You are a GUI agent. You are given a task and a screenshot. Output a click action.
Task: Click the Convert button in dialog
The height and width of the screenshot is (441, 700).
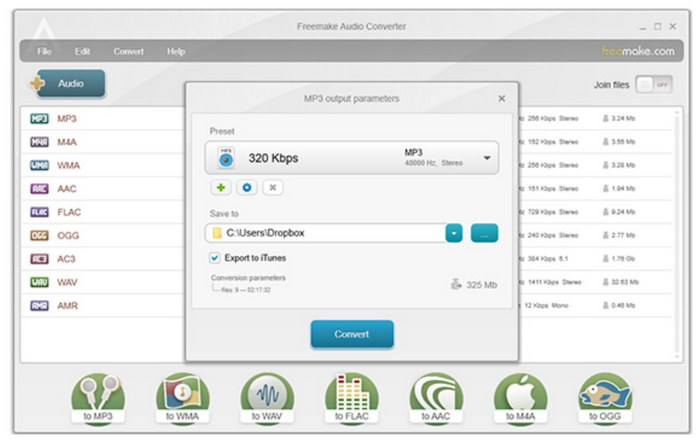tap(352, 334)
